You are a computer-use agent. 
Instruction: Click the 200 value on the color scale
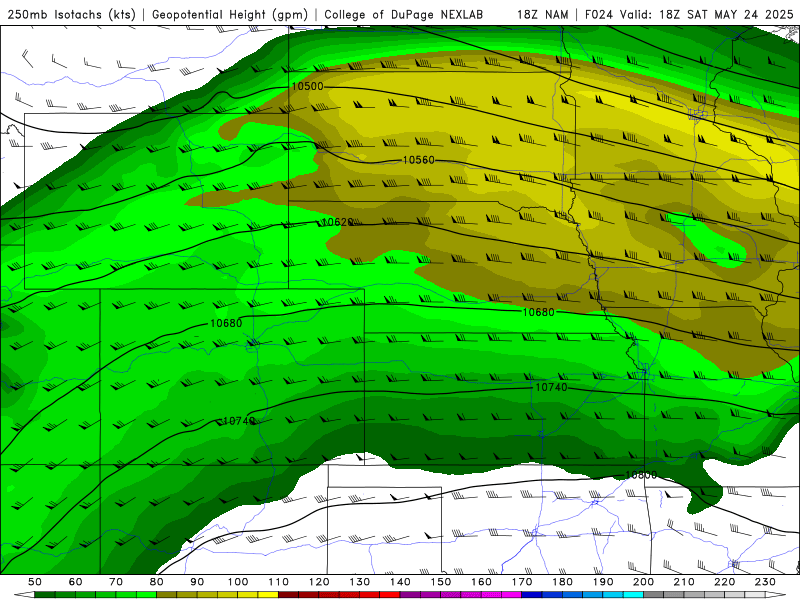tap(643, 582)
